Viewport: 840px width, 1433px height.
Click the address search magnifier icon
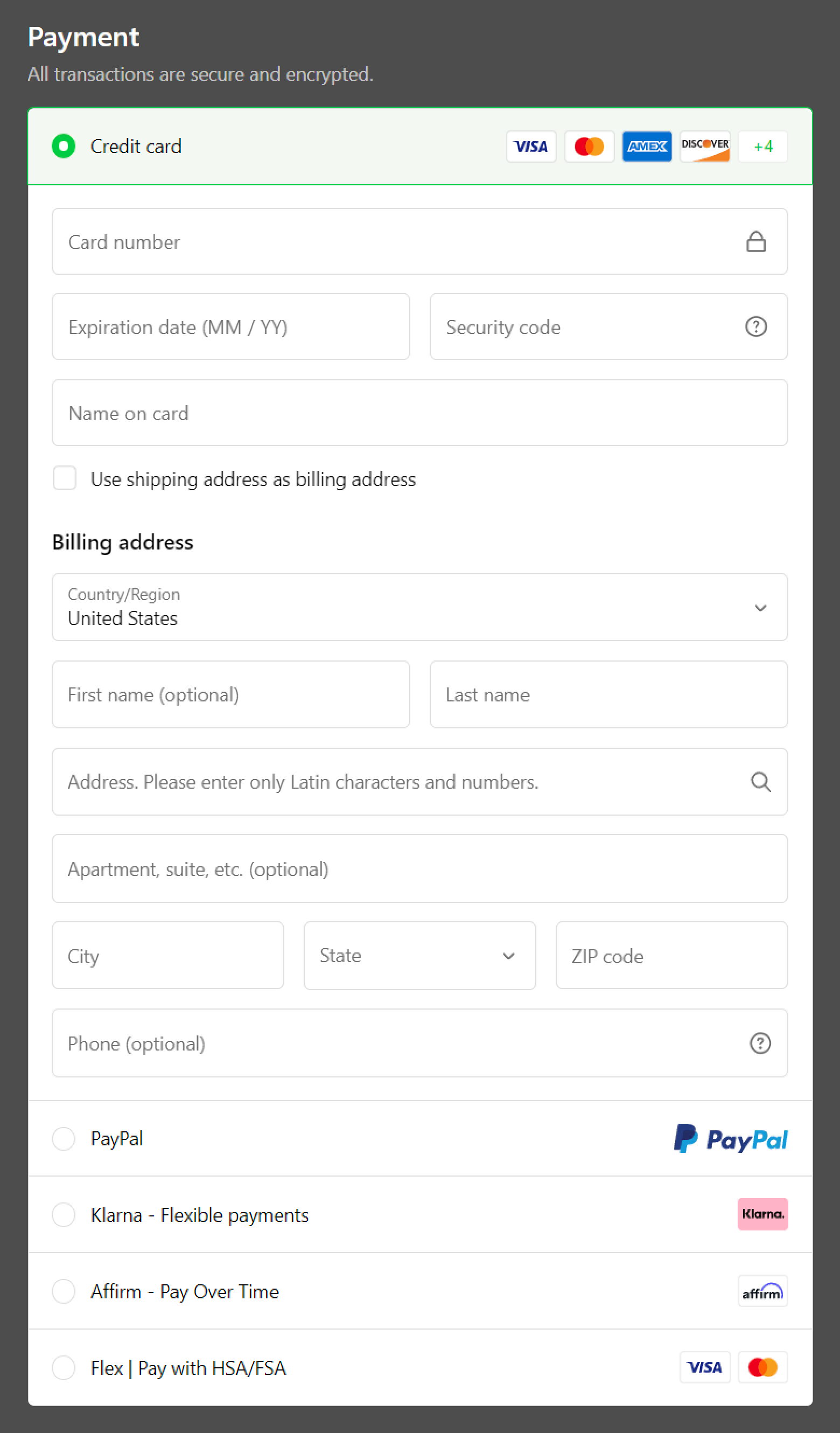coord(760,782)
